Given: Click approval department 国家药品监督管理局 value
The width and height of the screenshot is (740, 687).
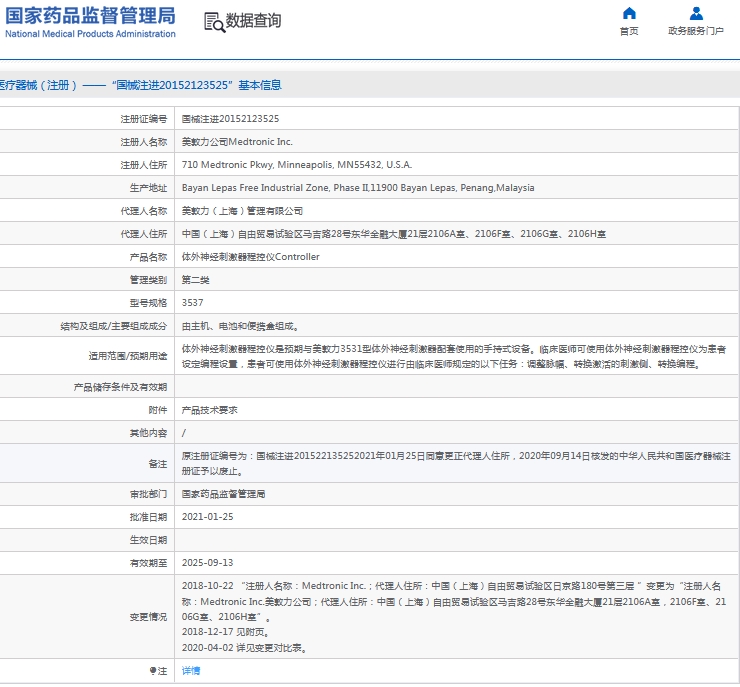Looking at the screenshot, I should [x=223, y=494].
